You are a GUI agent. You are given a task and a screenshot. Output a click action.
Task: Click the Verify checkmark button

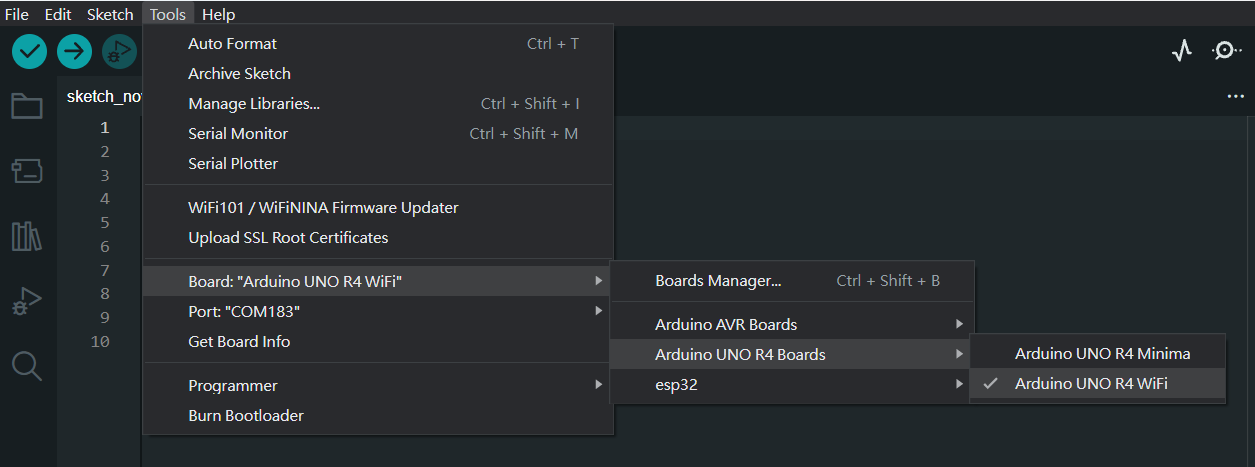[30, 51]
